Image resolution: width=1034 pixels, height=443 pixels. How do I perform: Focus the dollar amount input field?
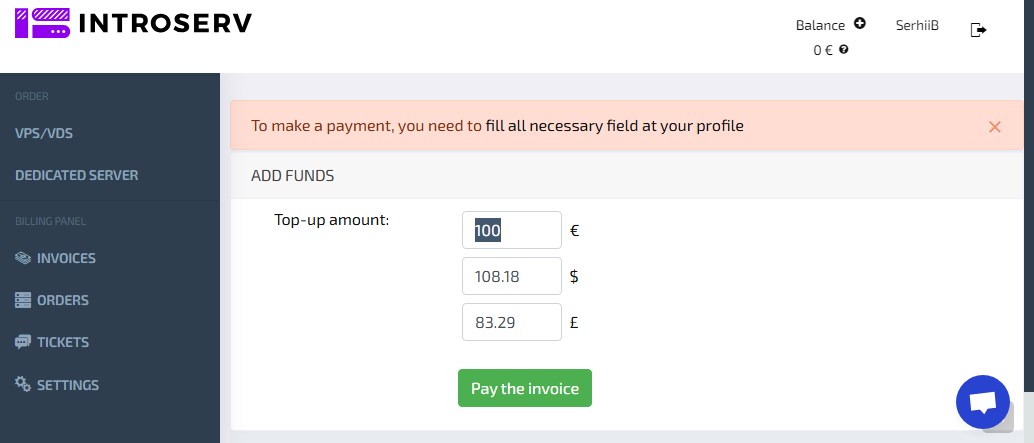(511, 276)
